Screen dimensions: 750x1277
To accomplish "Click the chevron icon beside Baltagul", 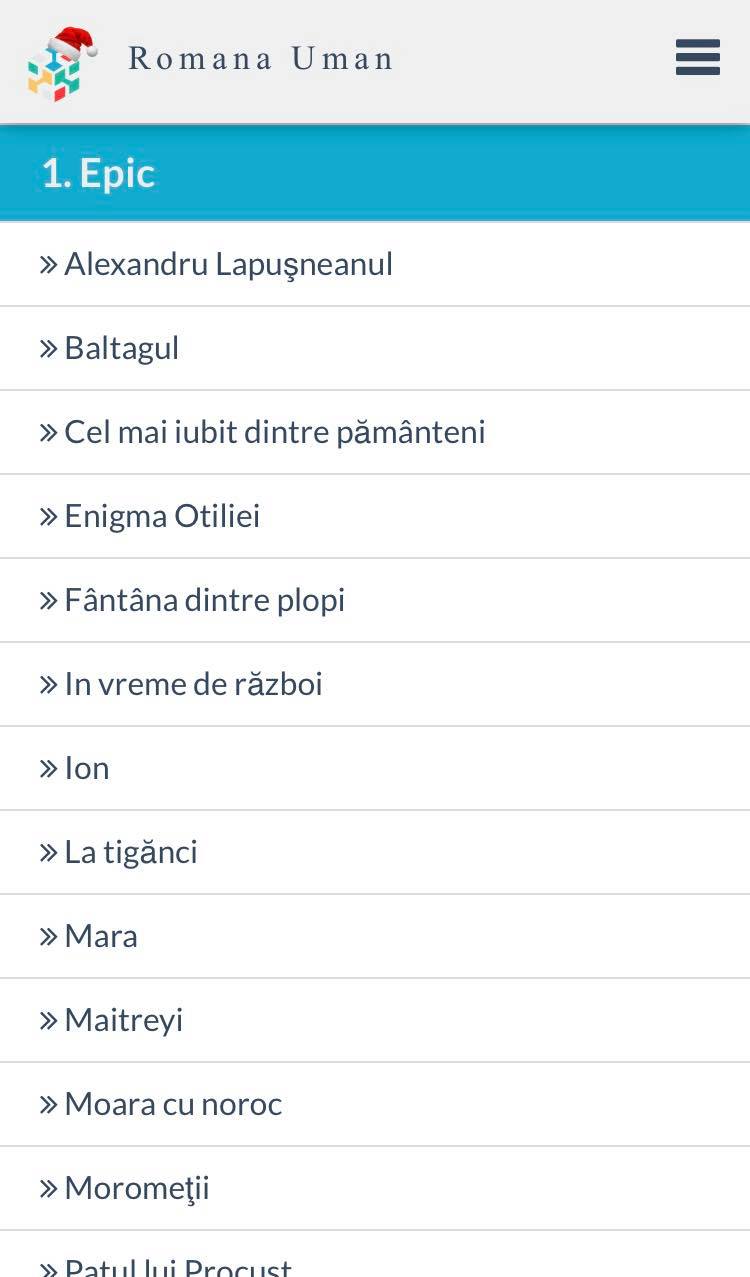I will (48, 349).
